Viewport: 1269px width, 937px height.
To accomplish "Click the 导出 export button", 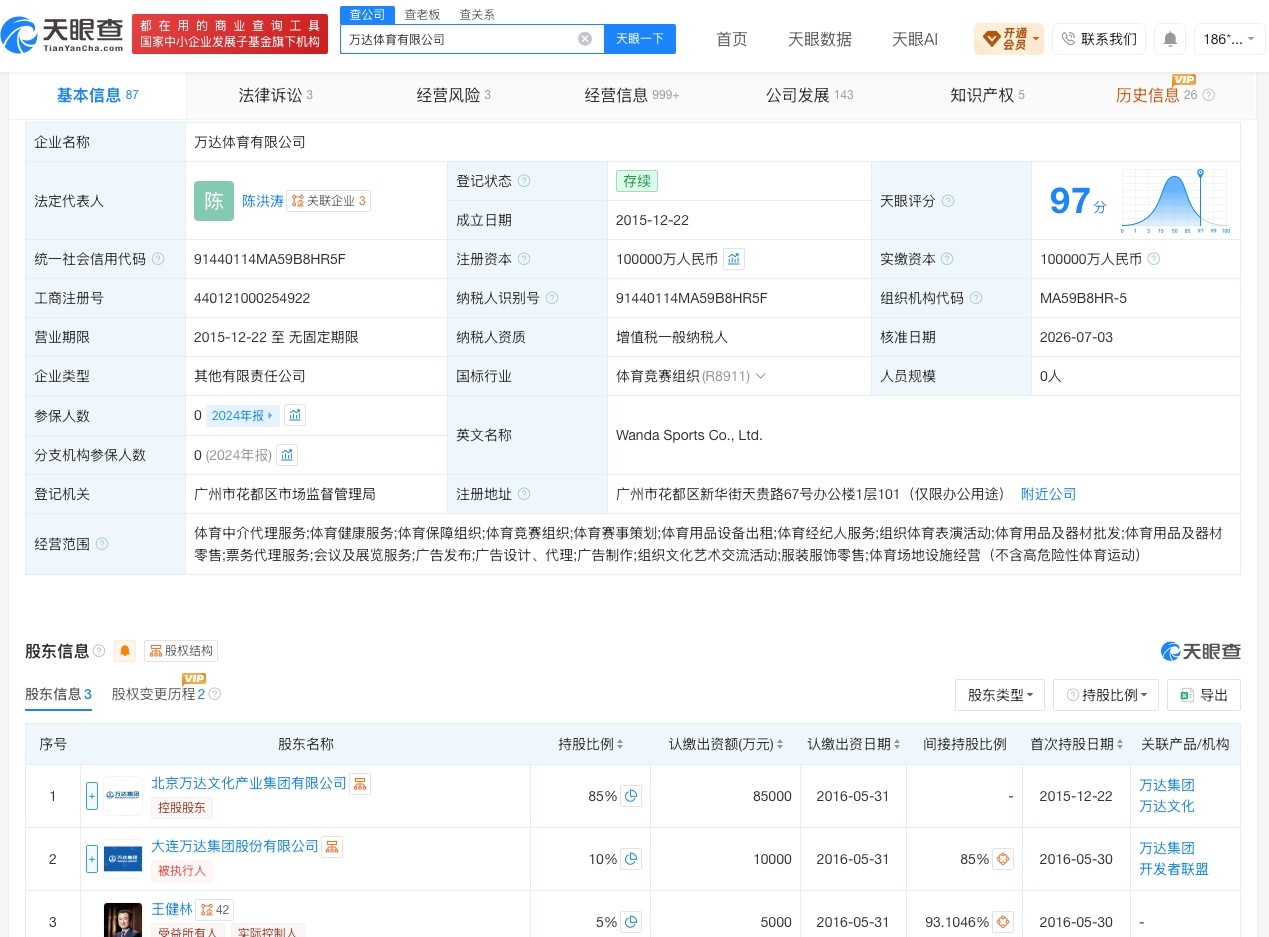I will point(1204,695).
